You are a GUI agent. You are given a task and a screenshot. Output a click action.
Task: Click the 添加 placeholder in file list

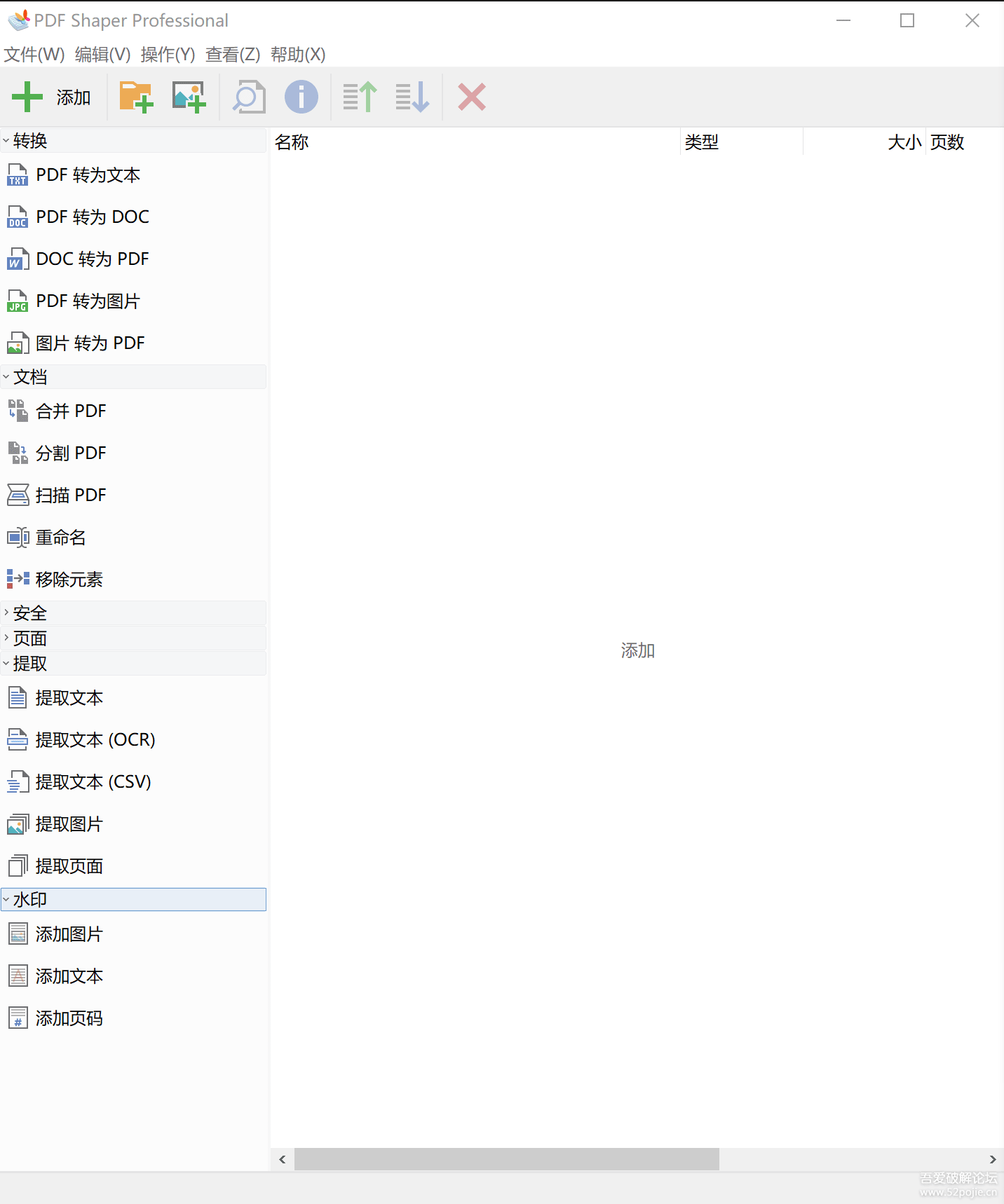click(637, 650)
